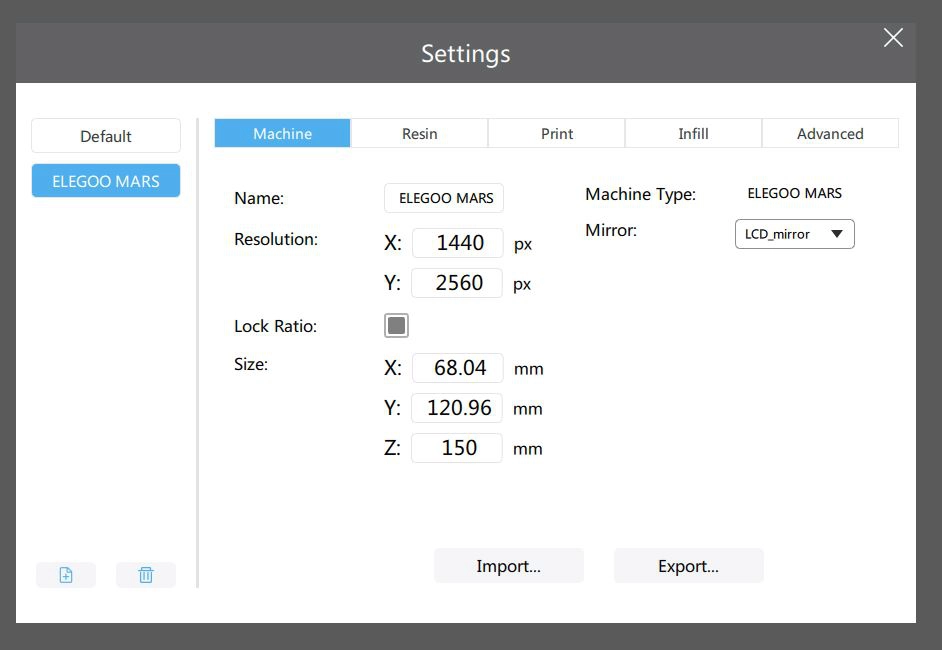The height and width of the screenshot is (650, 942).
Task: Open the Resin tab
Action: click(x=419, y=133)
